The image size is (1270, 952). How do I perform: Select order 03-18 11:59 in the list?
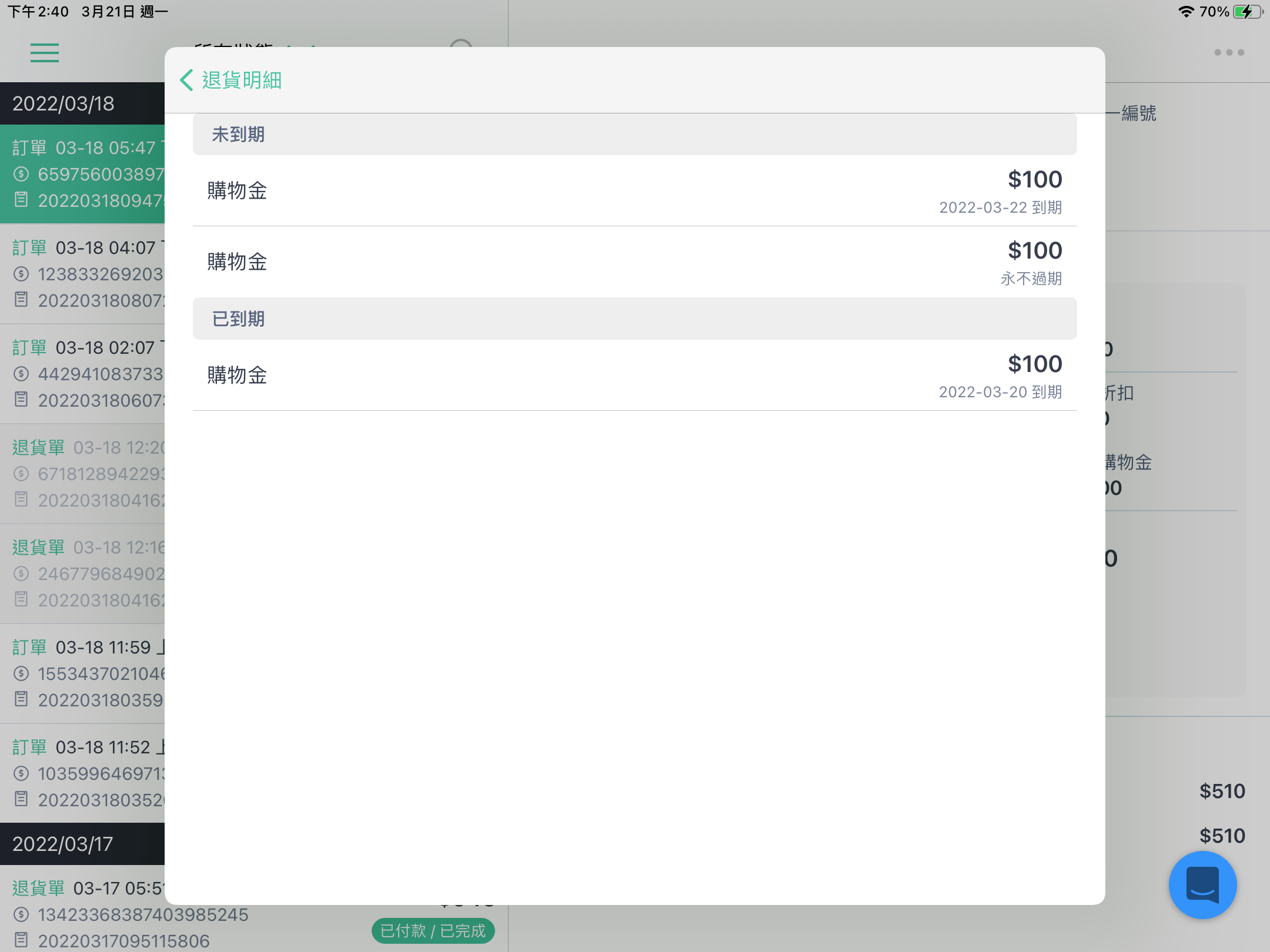coord(82,673)
